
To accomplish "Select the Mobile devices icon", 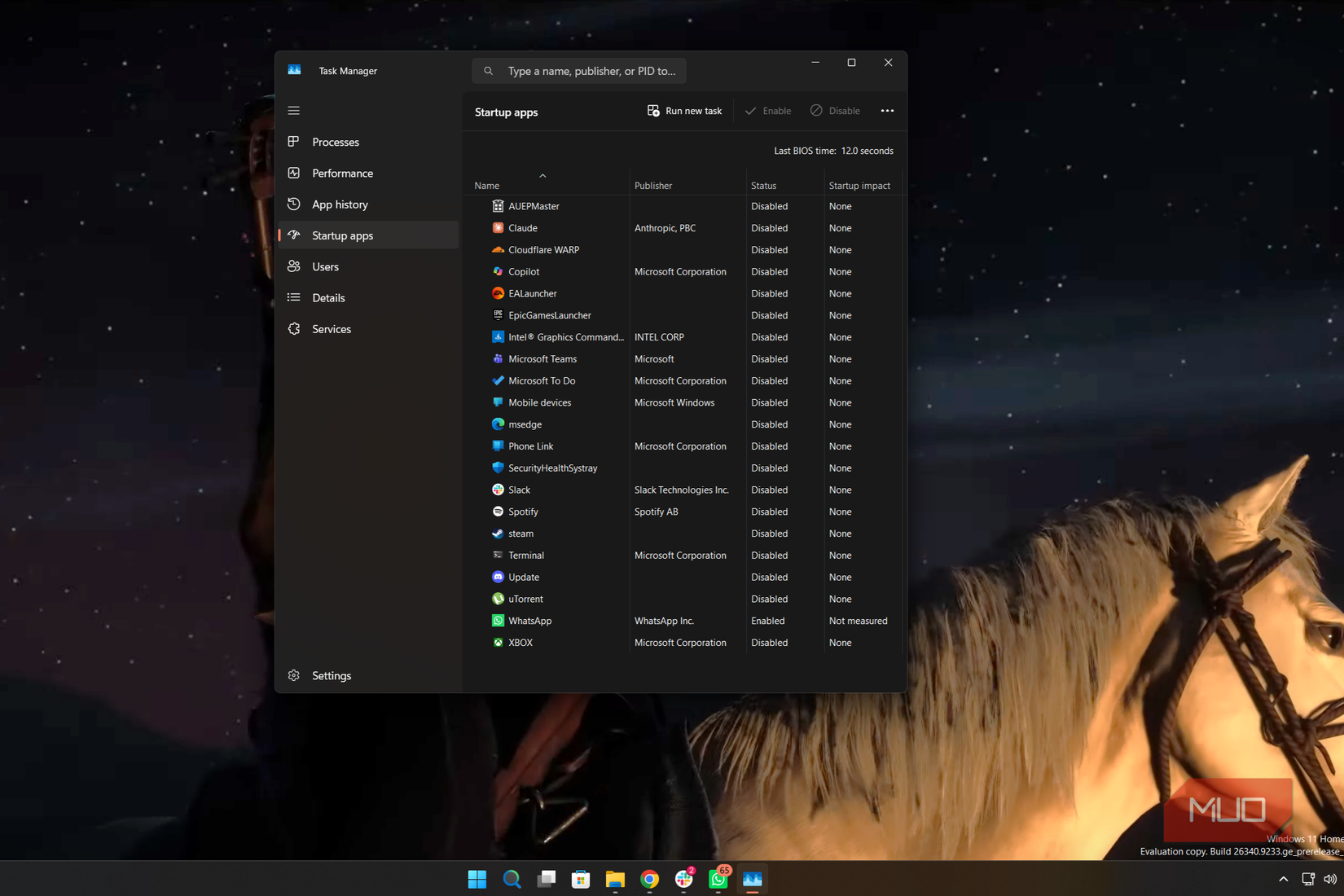I will [x=498, y=402].
